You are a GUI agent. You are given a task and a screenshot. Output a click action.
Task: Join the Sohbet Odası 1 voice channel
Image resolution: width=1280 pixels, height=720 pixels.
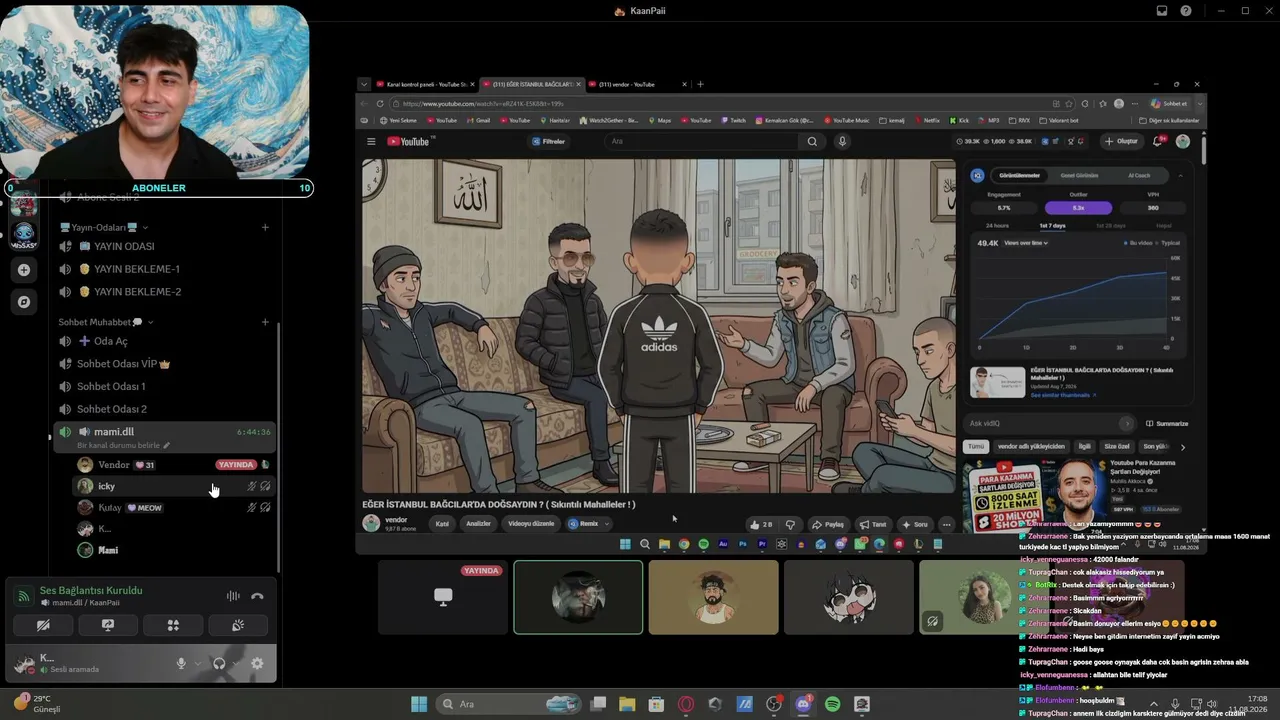(x=165, y=386)
